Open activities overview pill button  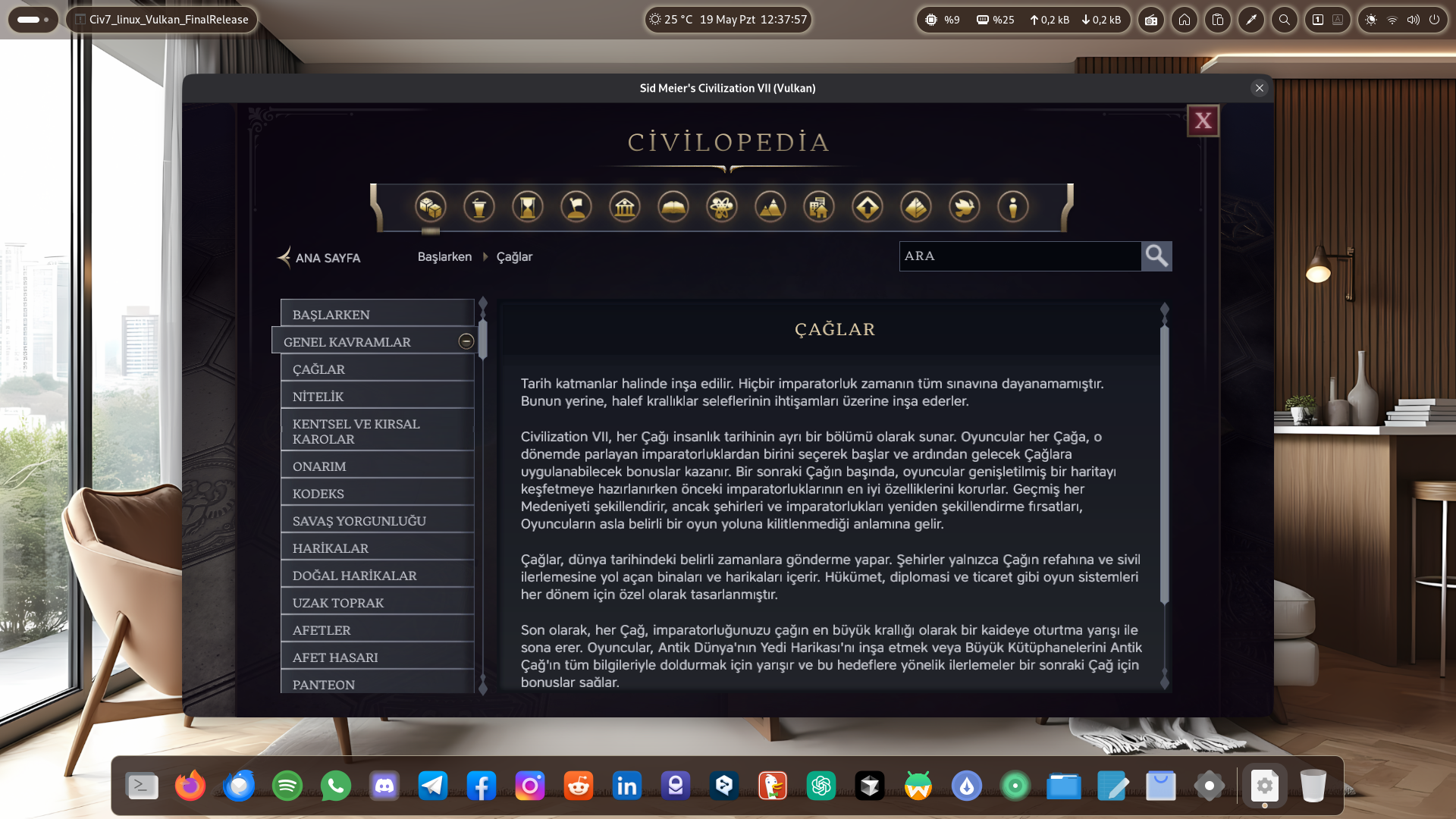pyautogui.click(x=33, y=20)
